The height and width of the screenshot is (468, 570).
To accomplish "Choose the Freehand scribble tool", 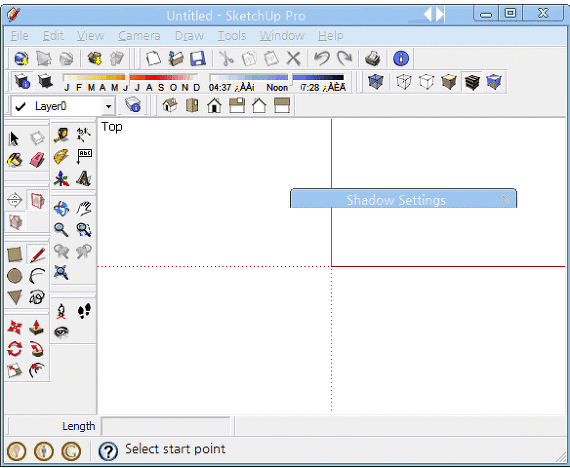I will point(37,297).
